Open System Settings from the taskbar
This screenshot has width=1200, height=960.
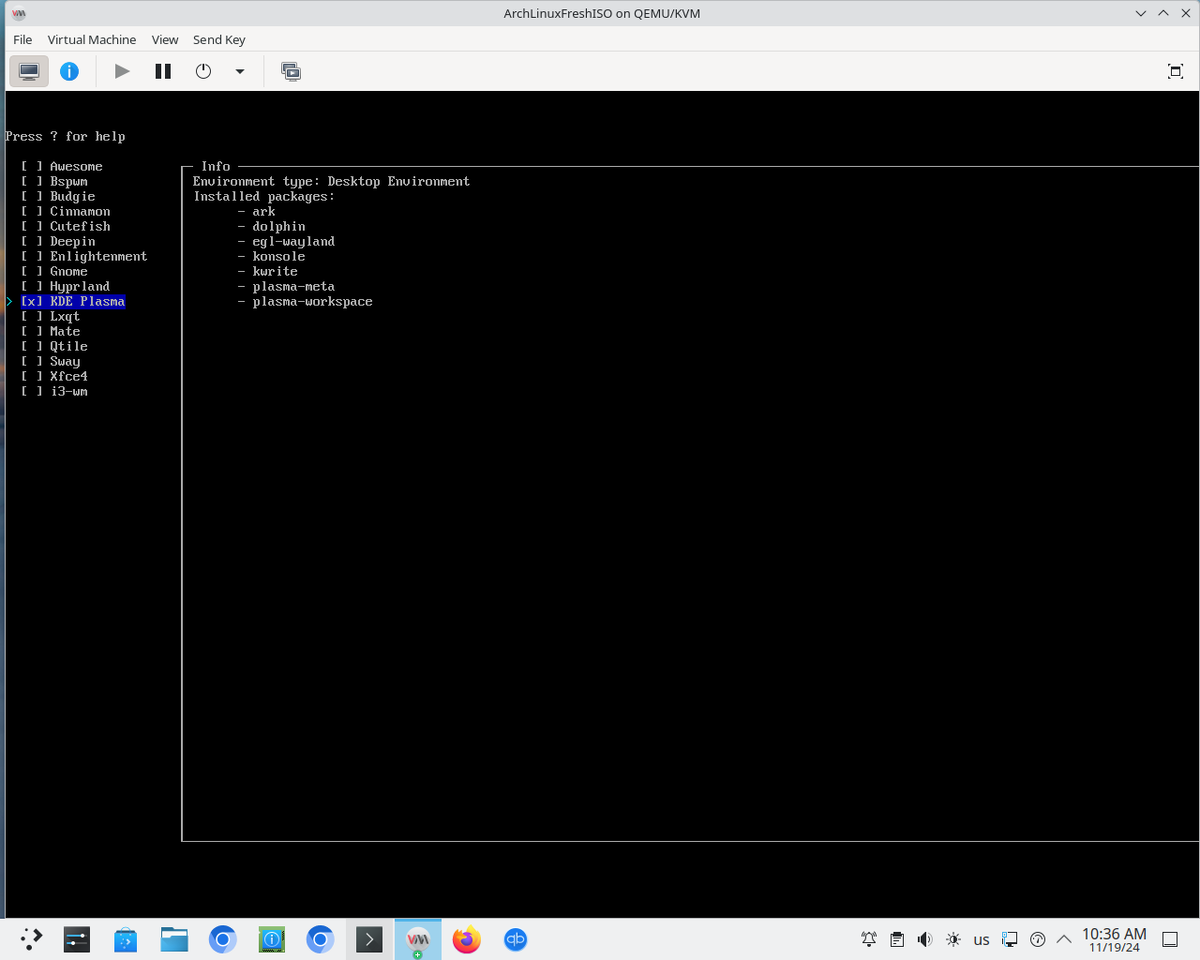[x=77, y=939]
